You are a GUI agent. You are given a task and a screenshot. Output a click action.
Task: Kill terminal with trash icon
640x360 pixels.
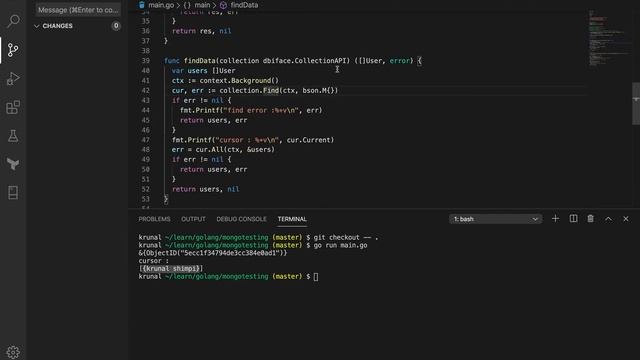pos(591,219)
